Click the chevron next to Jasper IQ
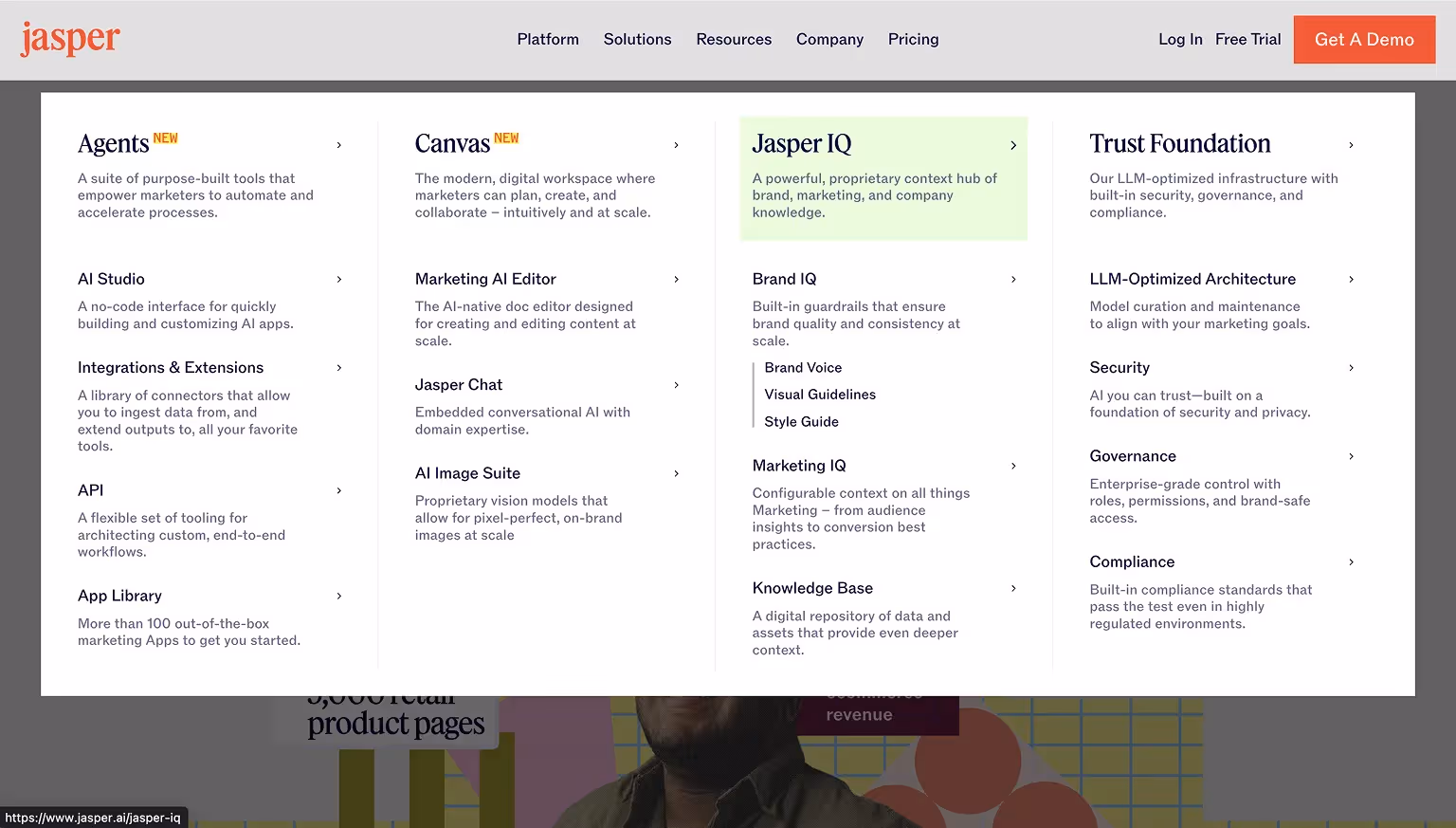This screenshot has width=1456, height=828. pyautogui.click(x=1013, y=145)
